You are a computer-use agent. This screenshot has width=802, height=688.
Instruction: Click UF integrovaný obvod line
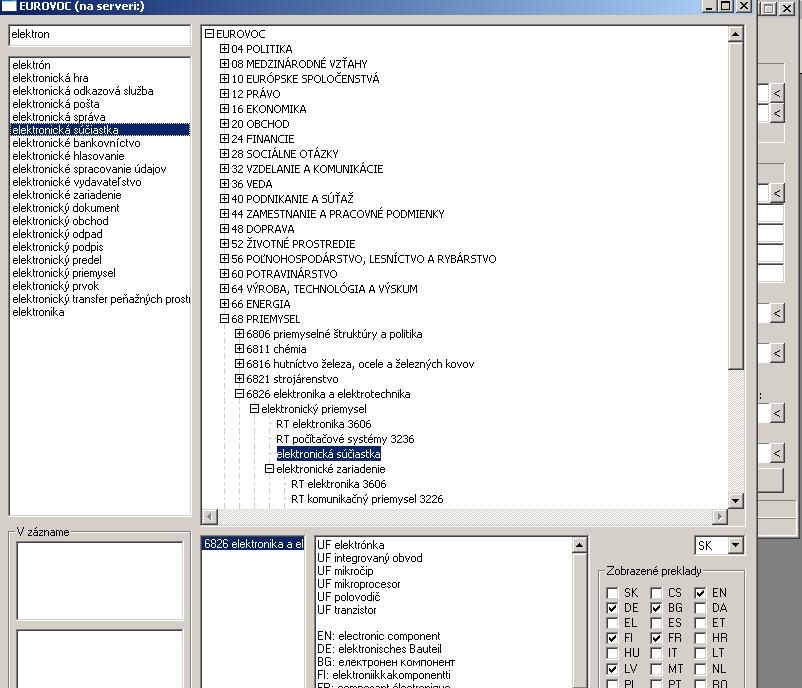pos(370,558)
